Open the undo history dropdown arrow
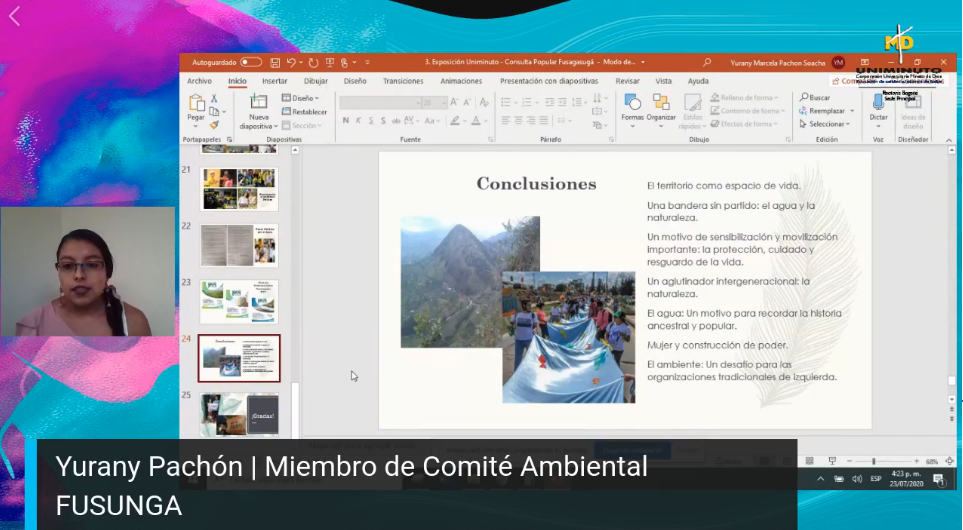Image resolution: width=963 pixels, height=530 pixels. [x=300, y=63]
